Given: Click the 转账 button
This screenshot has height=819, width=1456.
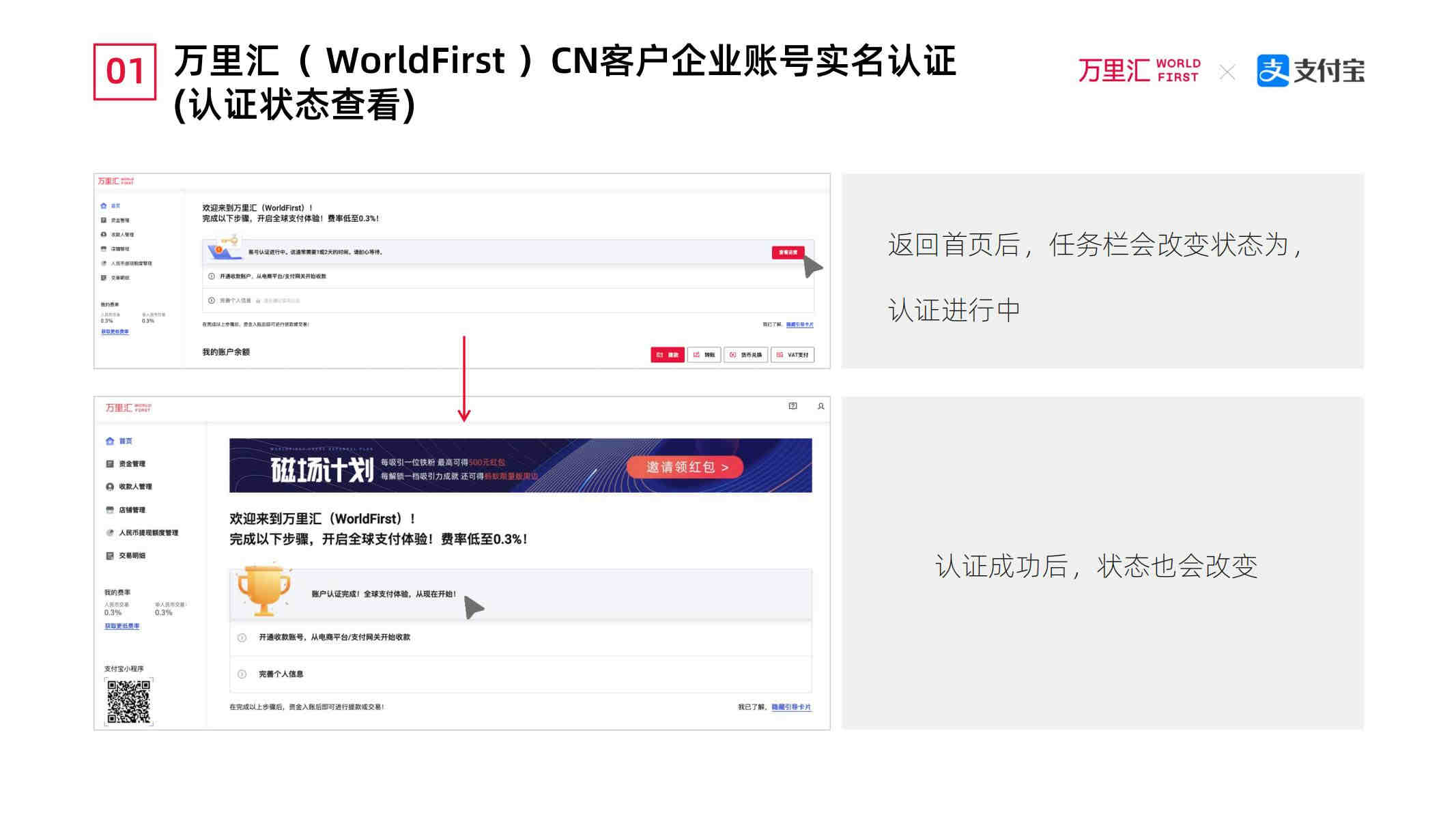Looking at the screenshot, I should coord(704,355).
